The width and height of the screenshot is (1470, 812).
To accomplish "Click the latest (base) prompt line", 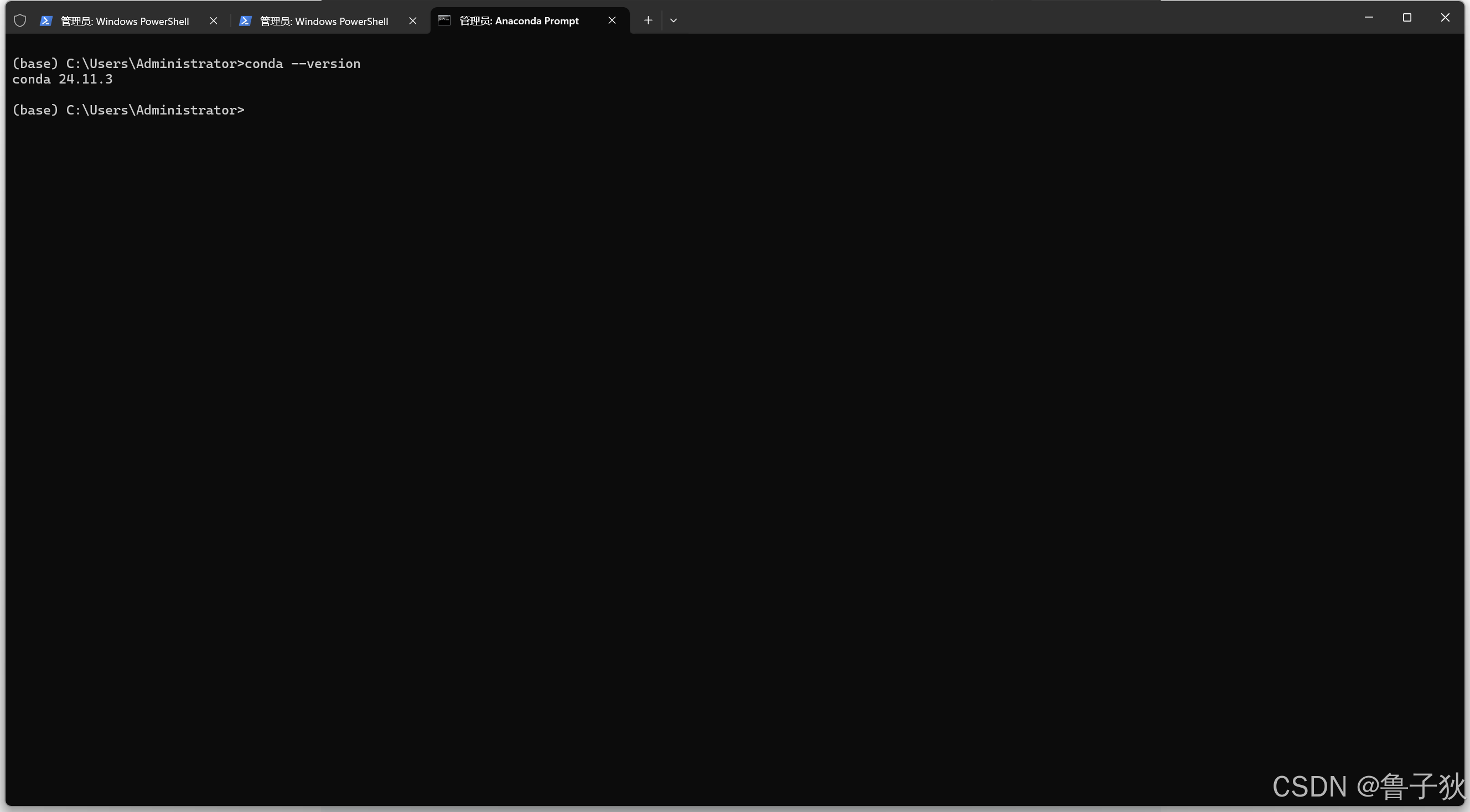I will [x=128, y=110].
